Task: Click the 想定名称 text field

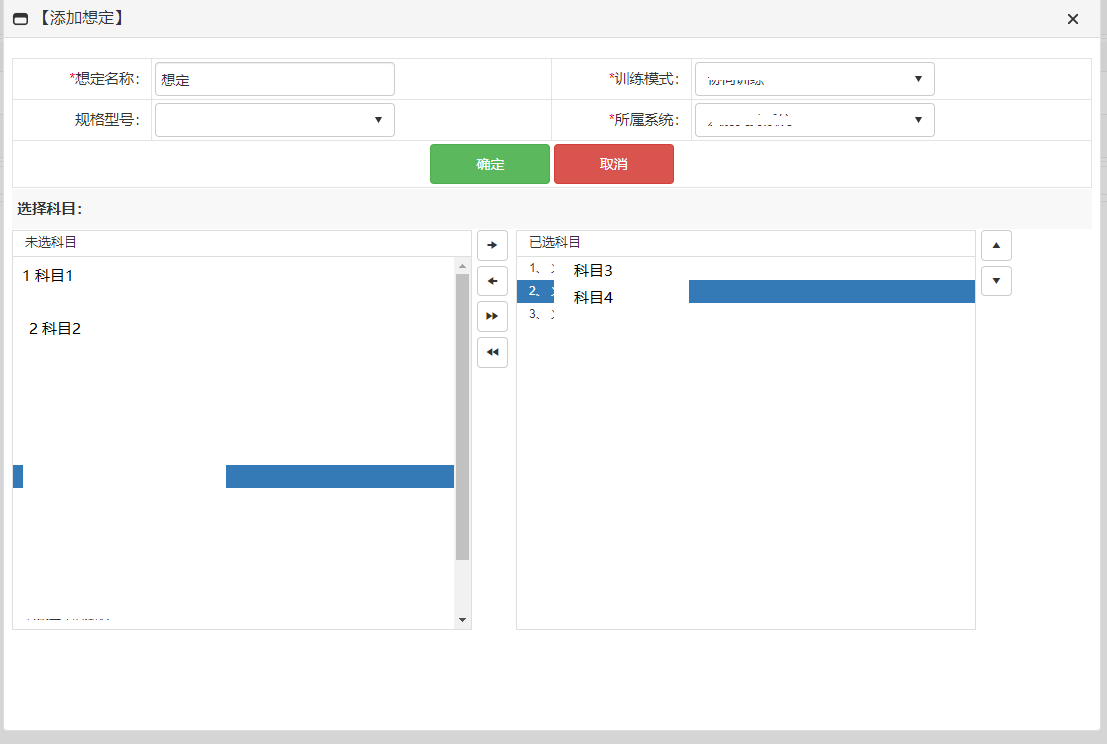Action: [x=275, y=79]
